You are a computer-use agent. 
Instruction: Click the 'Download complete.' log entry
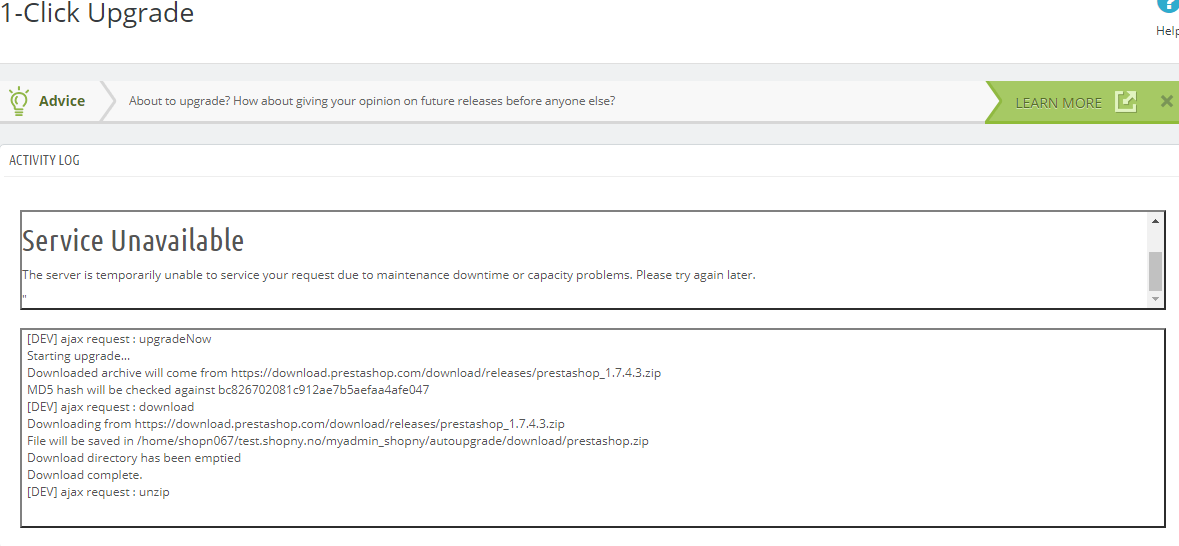85,475
